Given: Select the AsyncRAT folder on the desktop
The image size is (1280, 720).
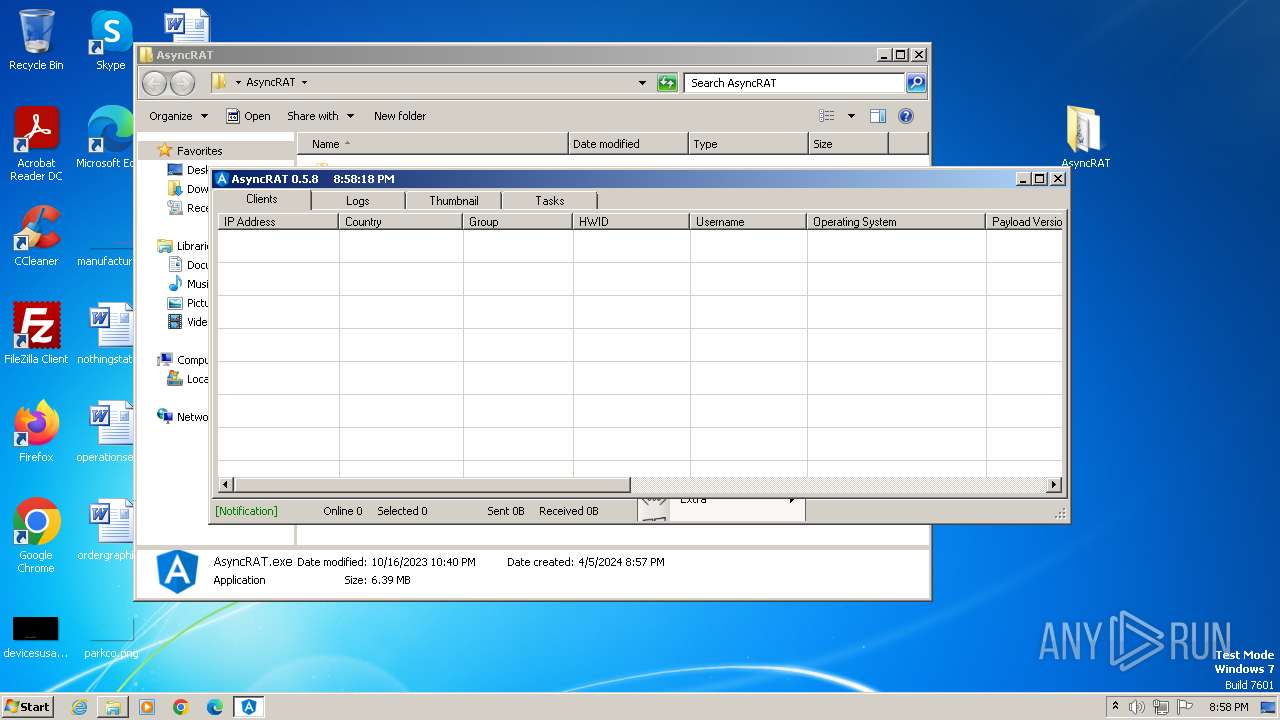Looking at the screenshot, I should pos(1085,137).
